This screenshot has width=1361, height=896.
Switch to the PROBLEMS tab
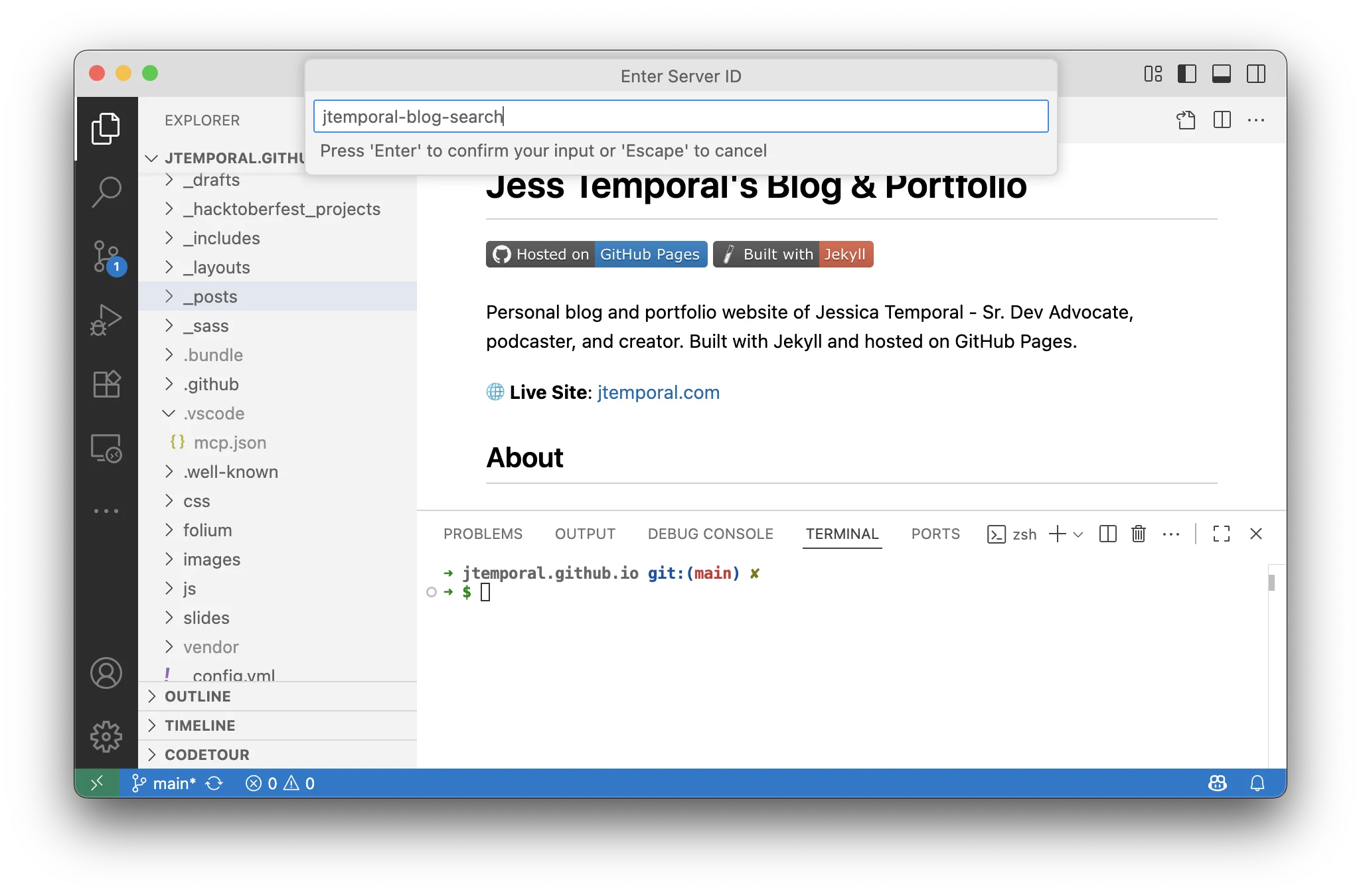483,534
